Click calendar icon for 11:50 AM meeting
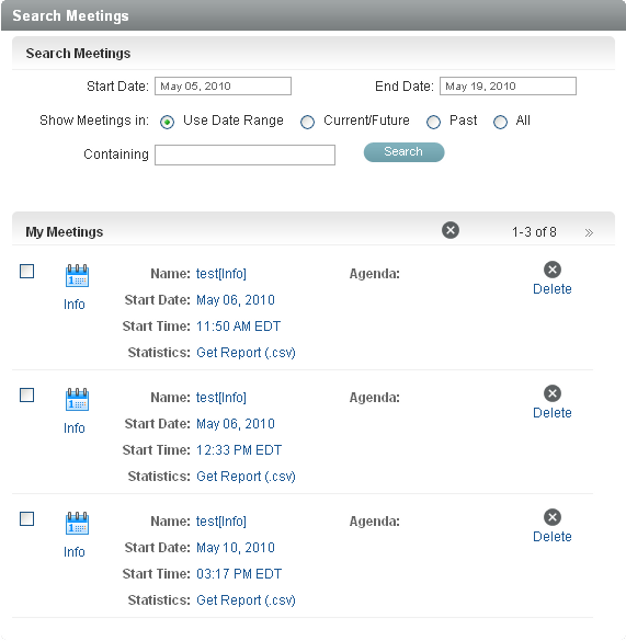The image size is (626, 641). click(77, 276)
